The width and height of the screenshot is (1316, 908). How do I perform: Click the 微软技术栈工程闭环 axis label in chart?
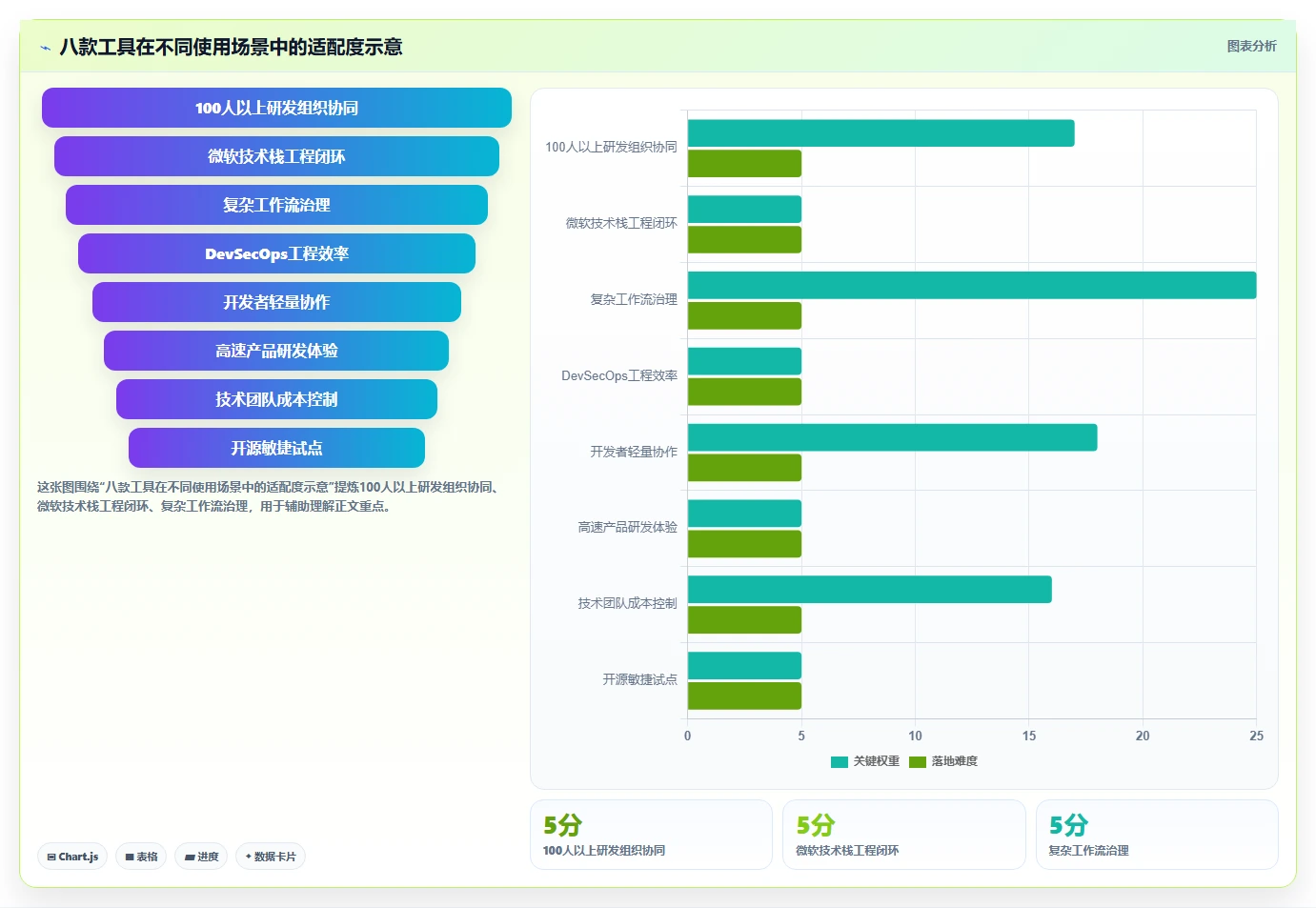tap(621, 223)
